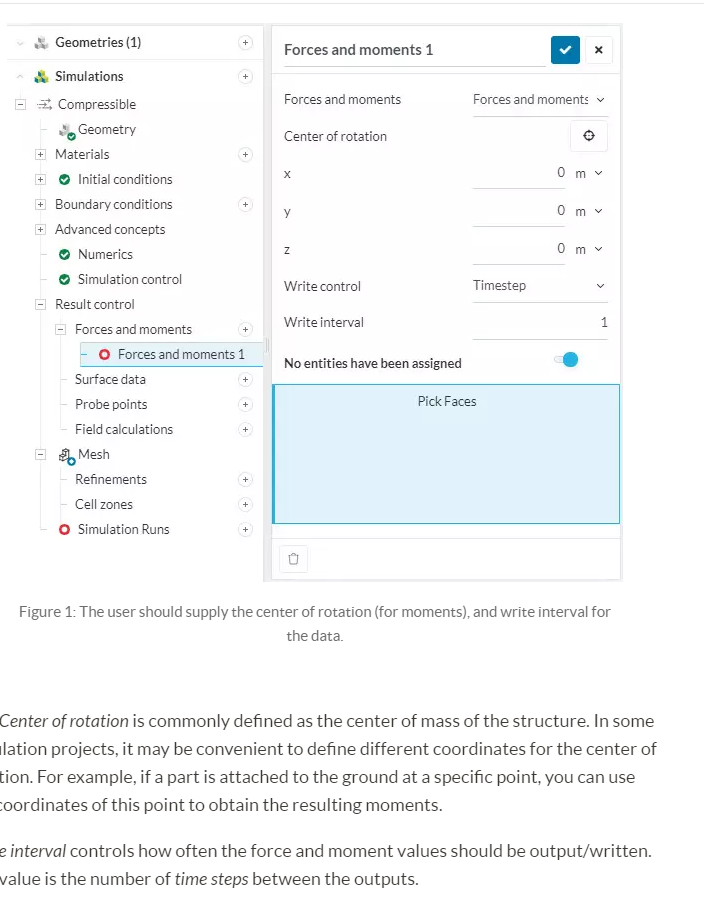
Task: Click the Write interval input field
Action: (x=540, y=323)
